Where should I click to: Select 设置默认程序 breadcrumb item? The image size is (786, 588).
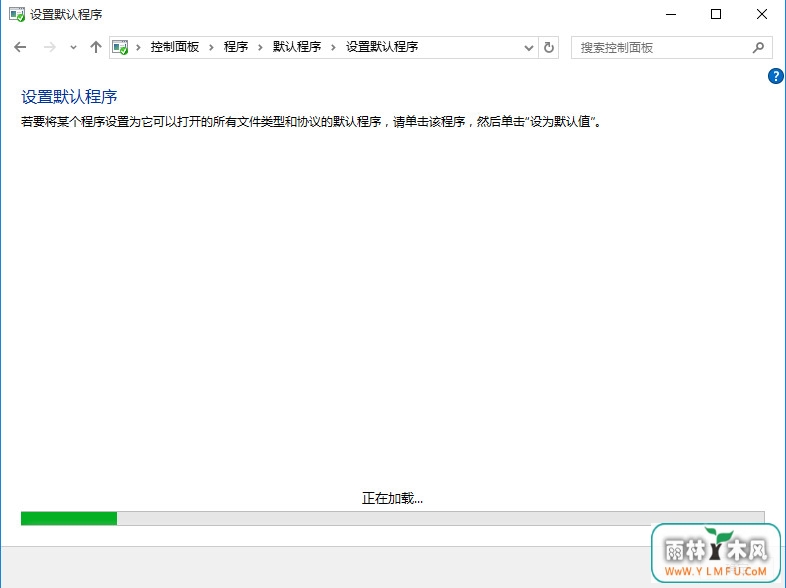pos(382,47)
